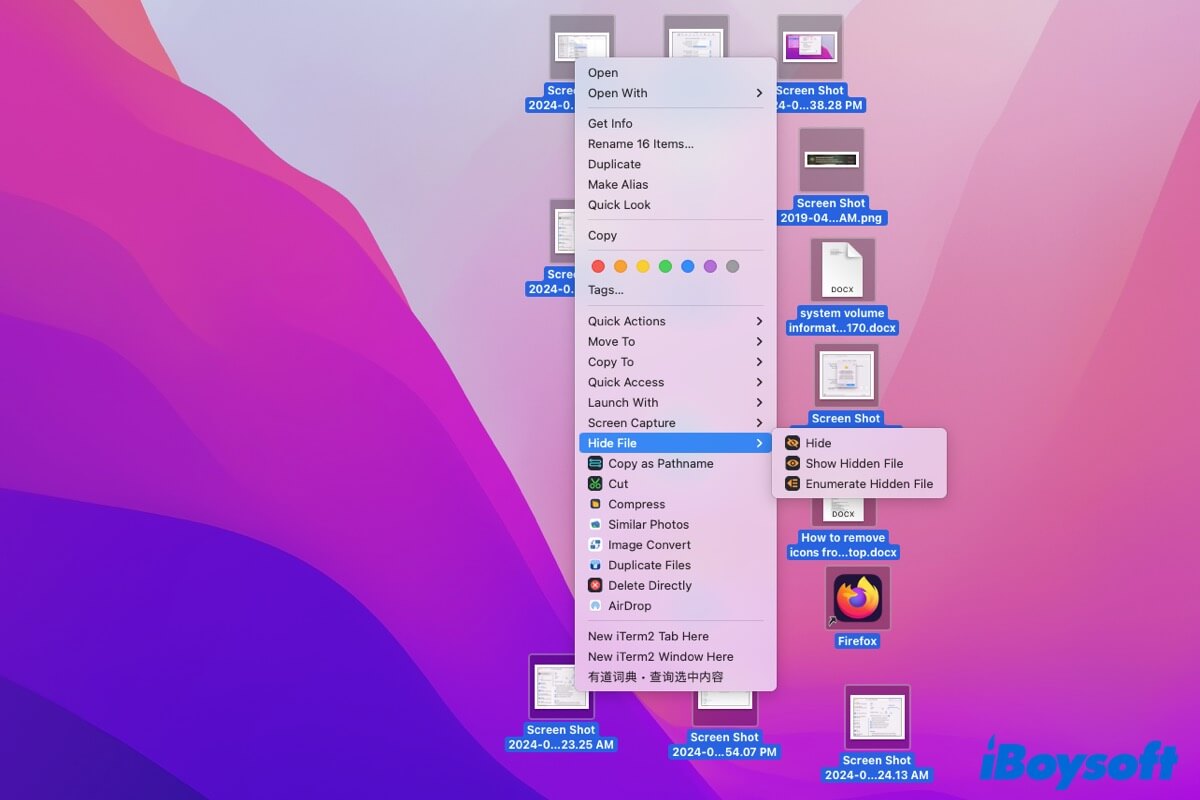This screenshot has width=1200, height=800.
Task: Click the AirDrop icon
Action: (x=595, y=606)
